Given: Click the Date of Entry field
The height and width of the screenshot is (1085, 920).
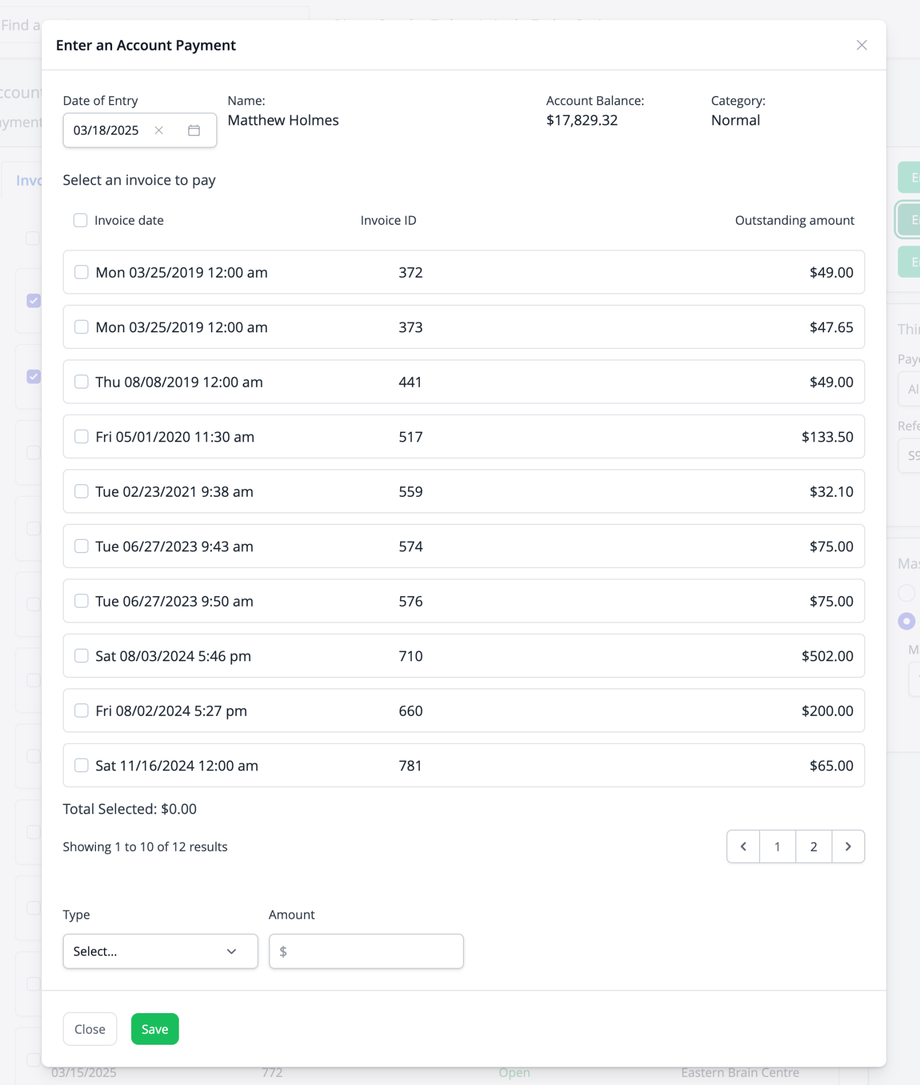Looking at the screenshot, I should tap(110, 131).
